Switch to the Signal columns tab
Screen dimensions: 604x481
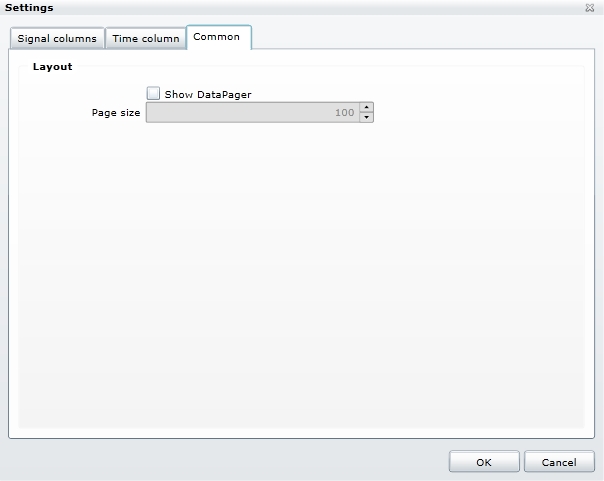[x=57, y=39]
